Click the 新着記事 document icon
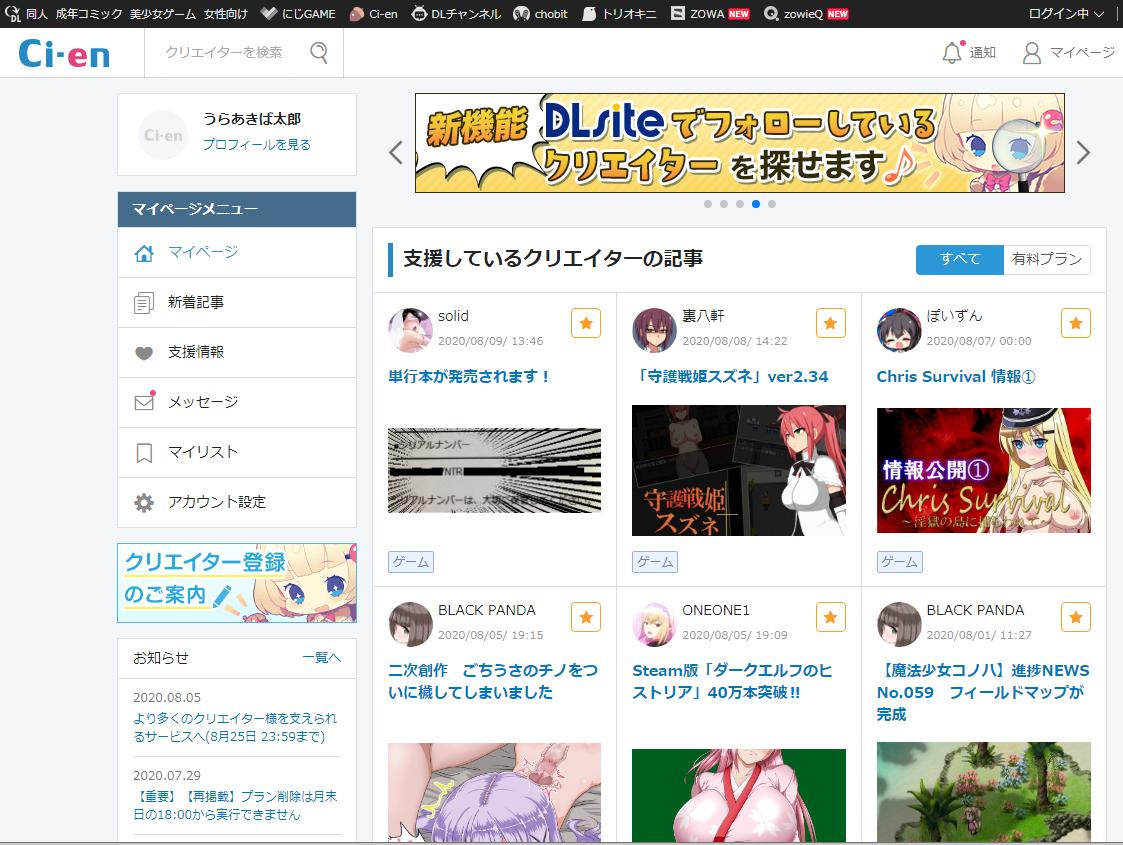Viewport: 1123px width, 845px height. (144, 303)
